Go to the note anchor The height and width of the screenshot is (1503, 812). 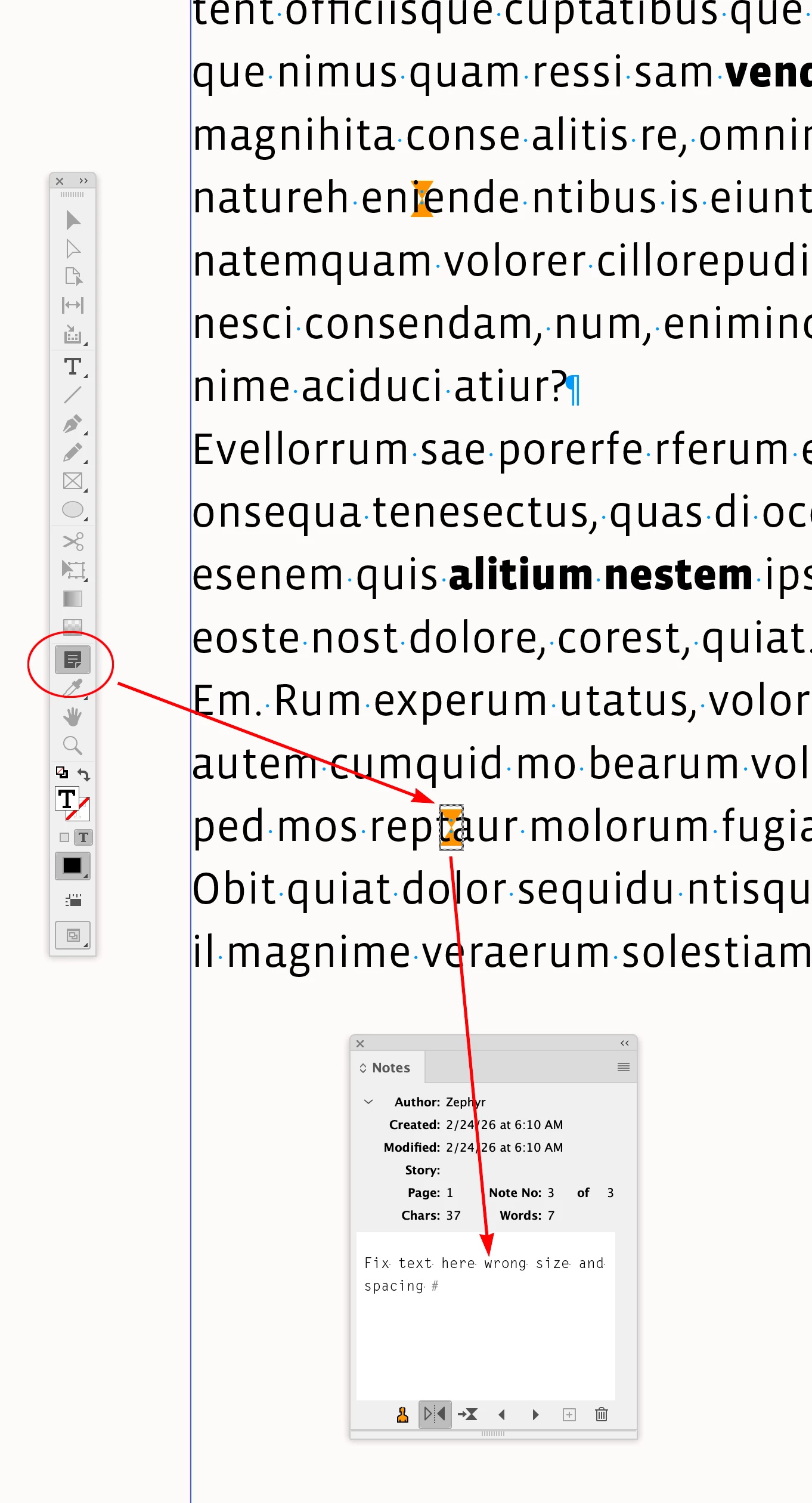point(467,1414)
